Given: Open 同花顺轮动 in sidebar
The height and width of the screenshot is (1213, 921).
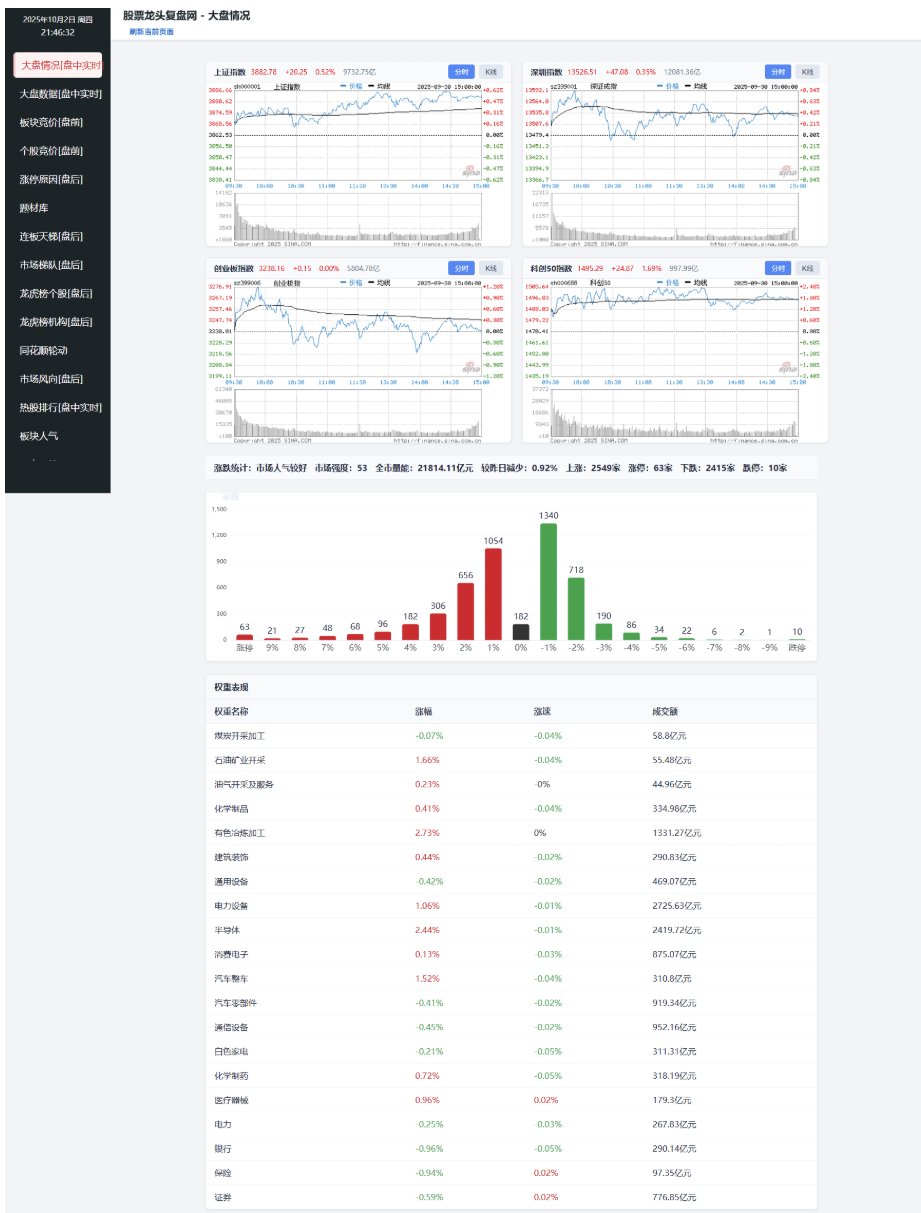Looking at the screenshot, I should tap(43, 351).
